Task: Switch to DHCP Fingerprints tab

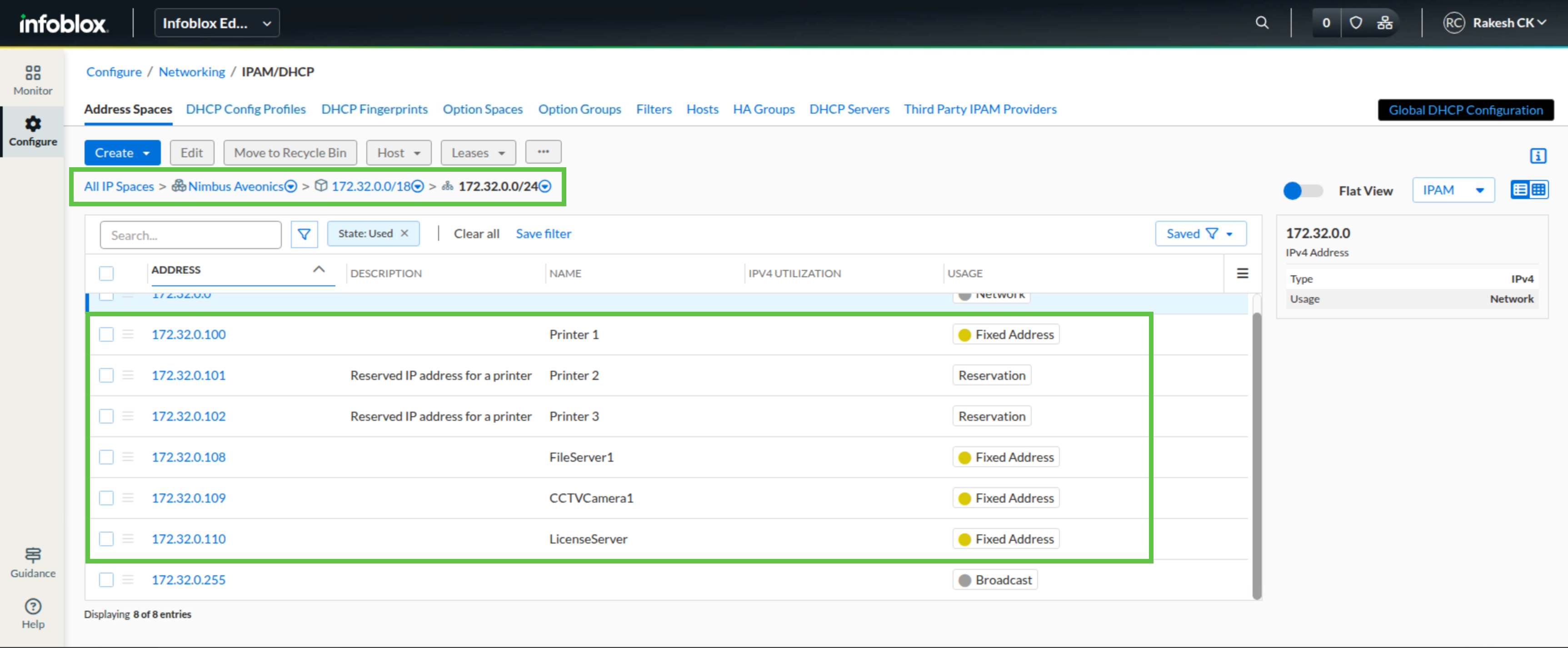Action: click(x=375, y=109)
